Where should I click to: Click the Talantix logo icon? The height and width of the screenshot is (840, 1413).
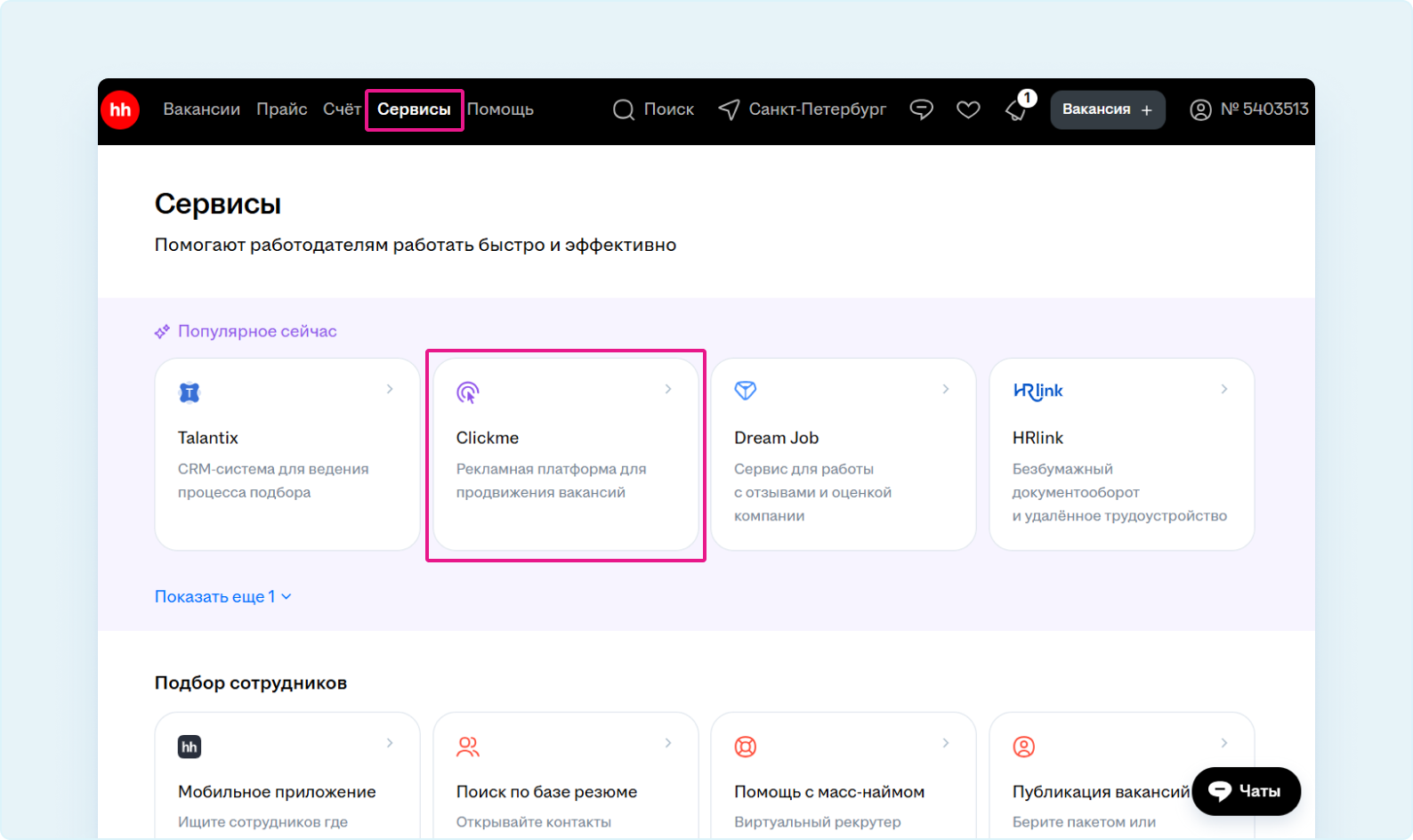click(x=190, y=392)
